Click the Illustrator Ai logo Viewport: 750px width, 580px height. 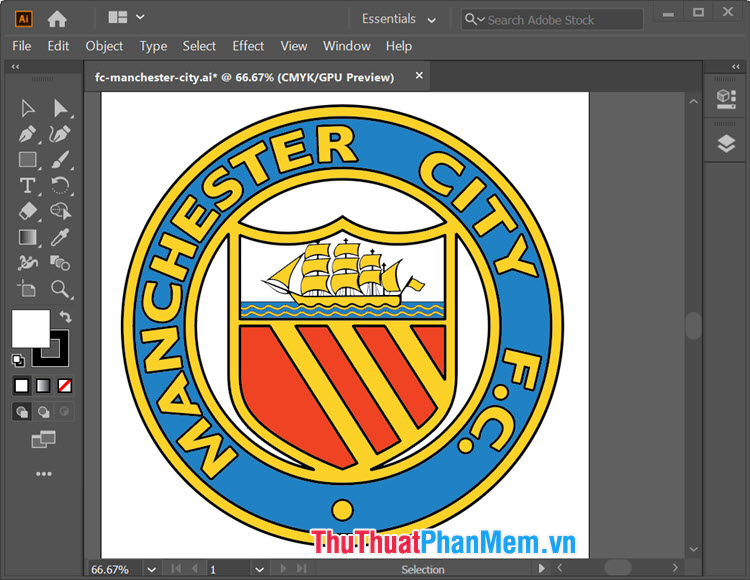23,19
